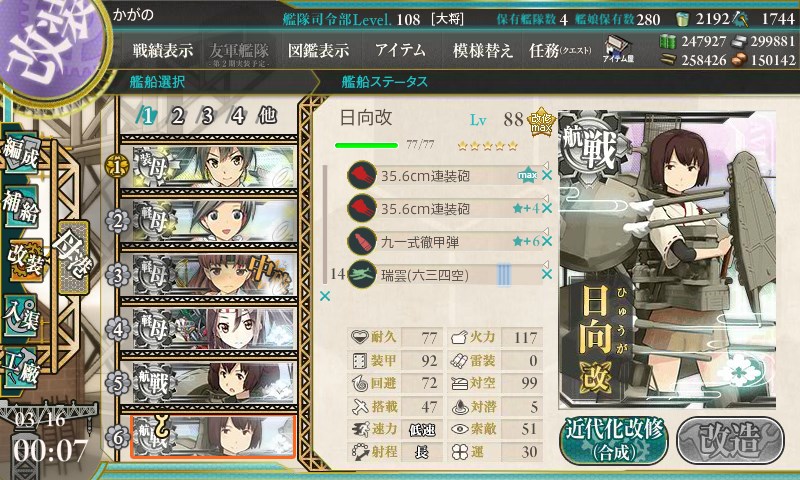The width and height of the screenshot is (800, 480).
Task: Expand the 瑞雲(六三四空) slot arrow
Action: 545,264
